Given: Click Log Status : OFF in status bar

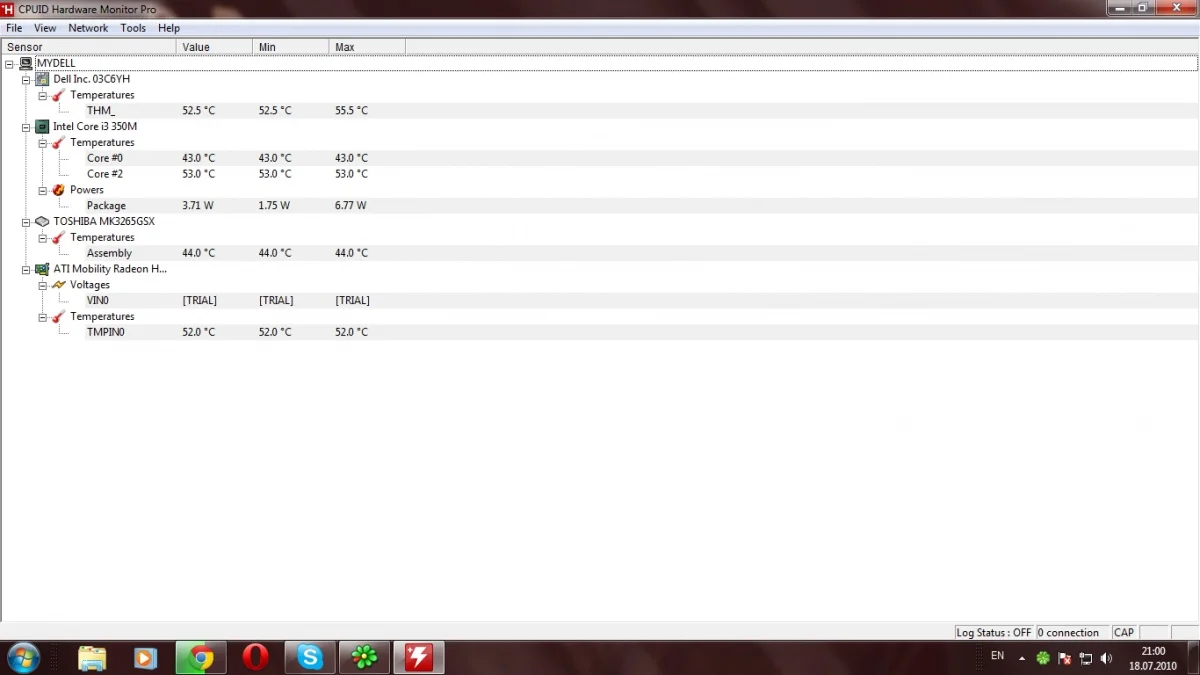Looking at the screenshot, I should 993,633.
